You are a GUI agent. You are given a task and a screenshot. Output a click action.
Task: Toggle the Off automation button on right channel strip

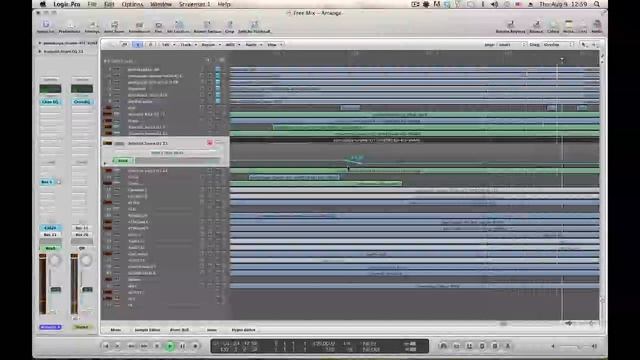pos(82,248)
